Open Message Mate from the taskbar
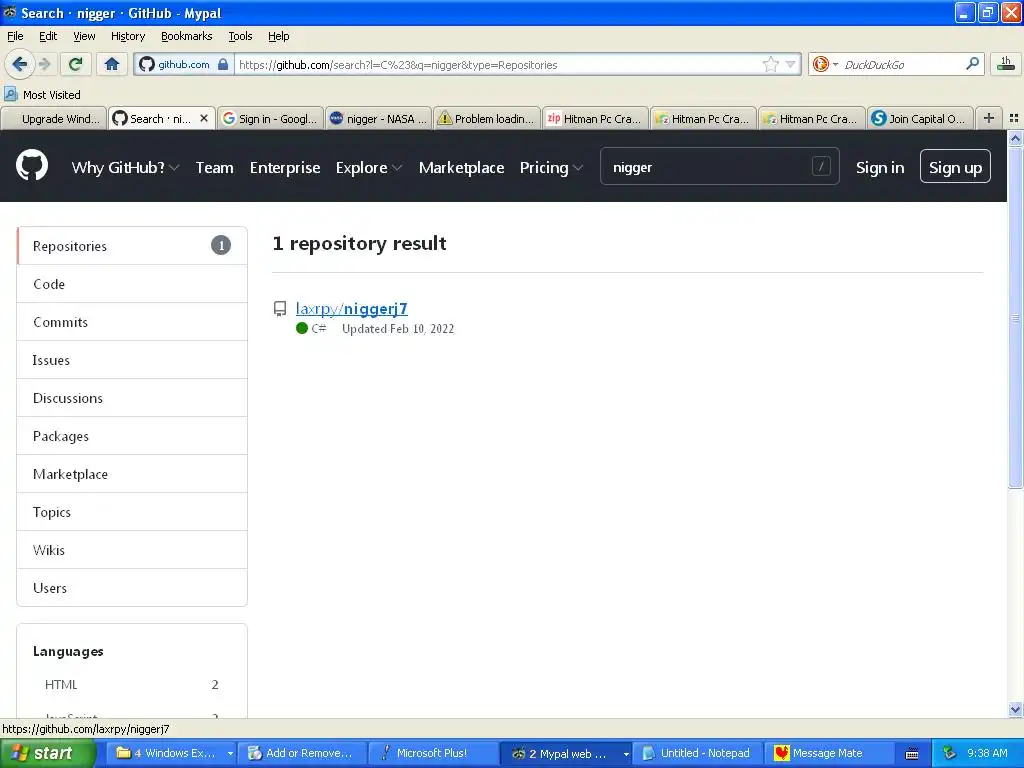Screen dimensions: 1024x768 click(827, 753)
